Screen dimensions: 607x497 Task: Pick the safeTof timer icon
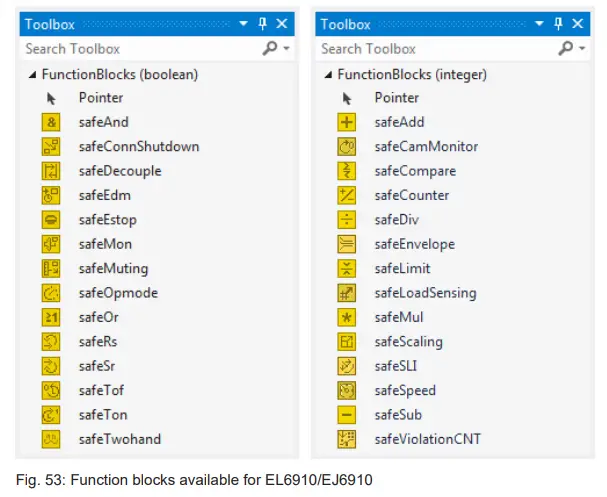pyautogui.click(x=51, y=391)
